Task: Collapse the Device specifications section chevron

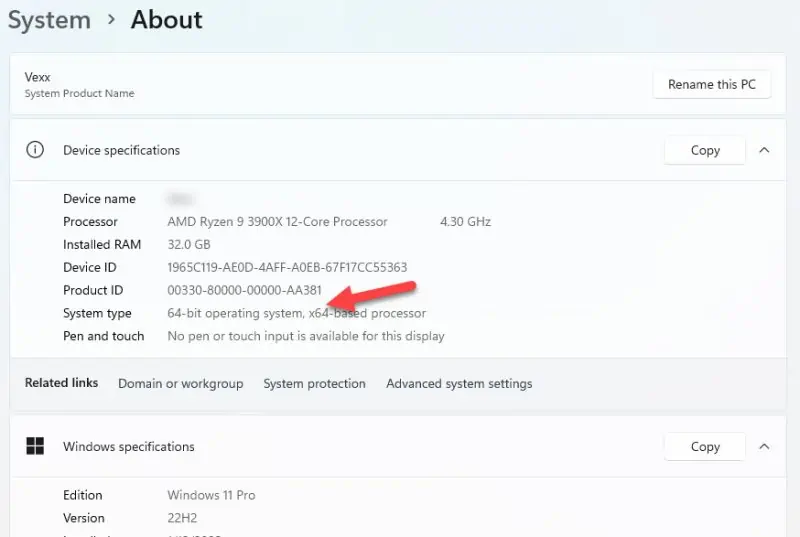Action: (x=764, y=150)
